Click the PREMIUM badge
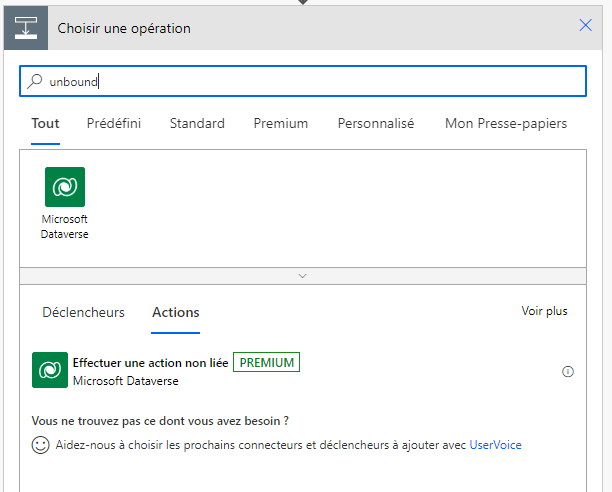Image resolution: width=612 pixels, height=492 pixels. coord(266,362)
